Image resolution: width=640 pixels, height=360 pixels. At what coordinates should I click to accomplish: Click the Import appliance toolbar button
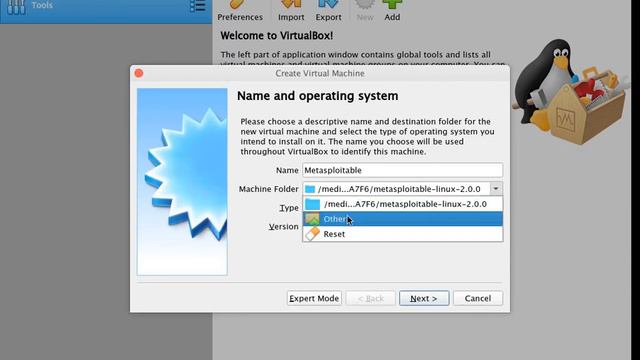291,11
